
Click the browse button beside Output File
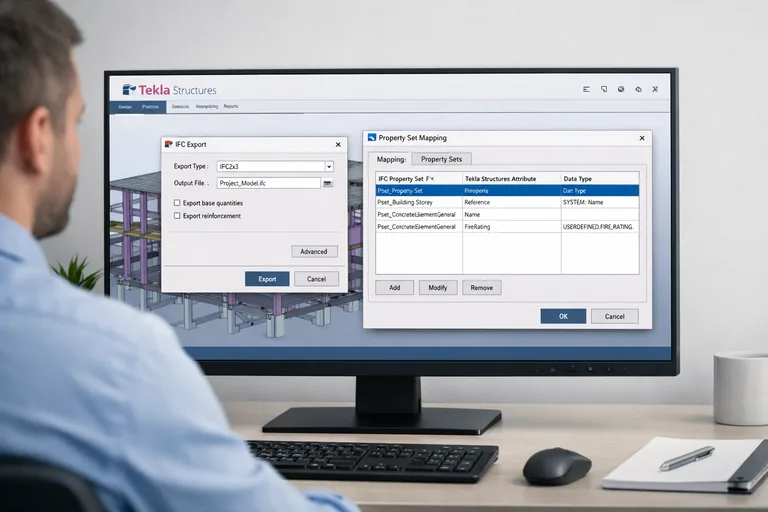click(x=328, y=183)
